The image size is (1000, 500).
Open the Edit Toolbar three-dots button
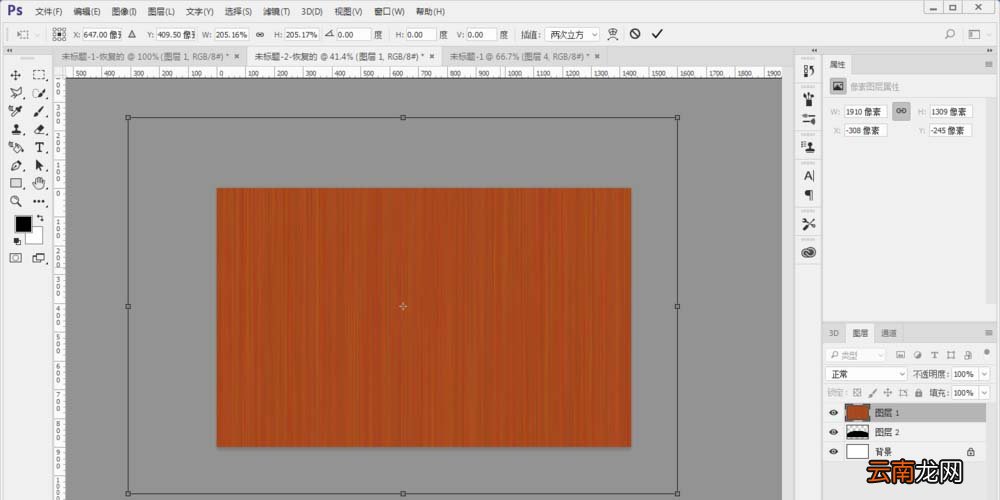39,202
